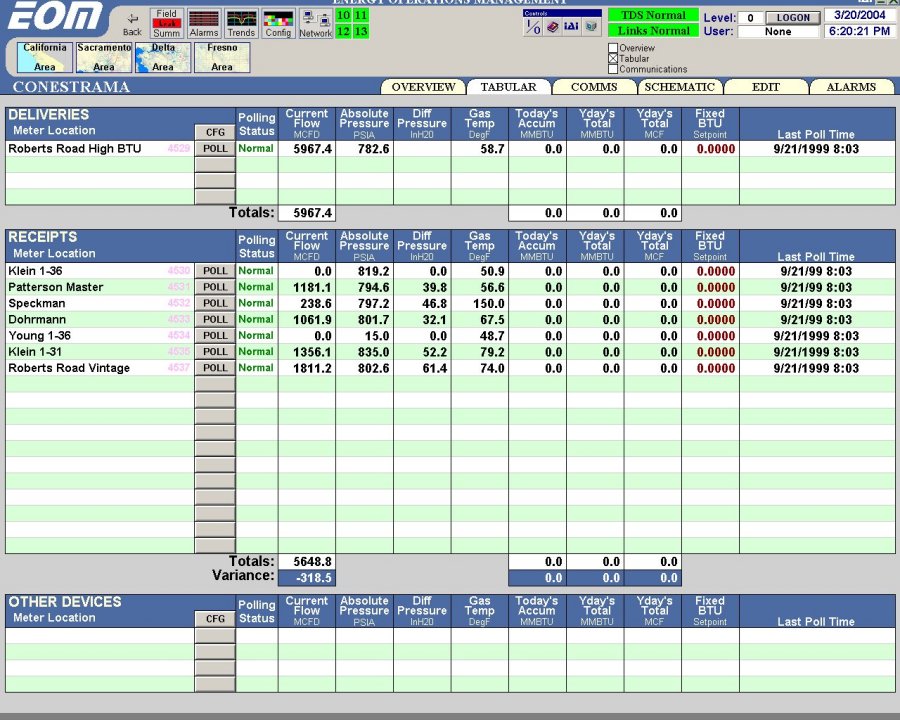Viewport: 900px width, 720px height.
Task: Open the Field Leak Summ panel
Action: (165, 22)
